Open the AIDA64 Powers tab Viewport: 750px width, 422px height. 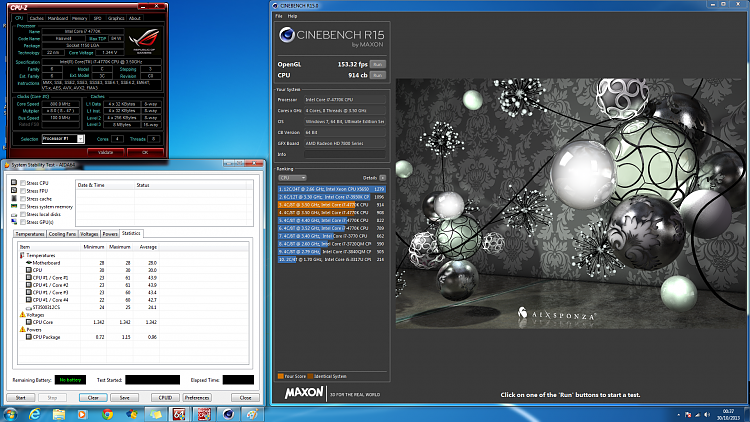[x=110, y=234]
